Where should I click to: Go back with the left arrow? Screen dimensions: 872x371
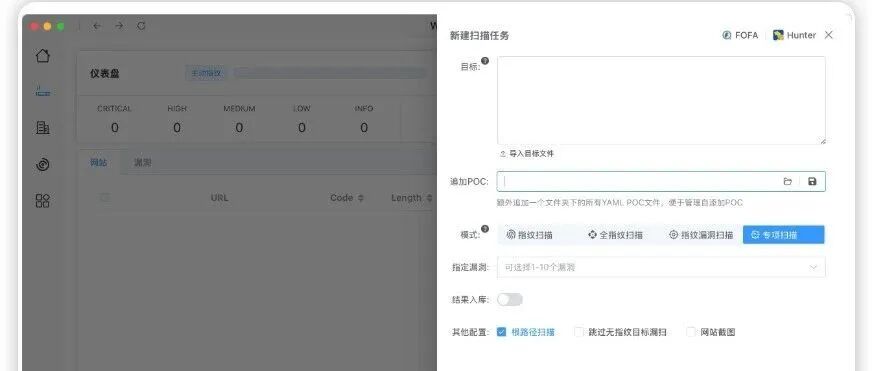97,26
